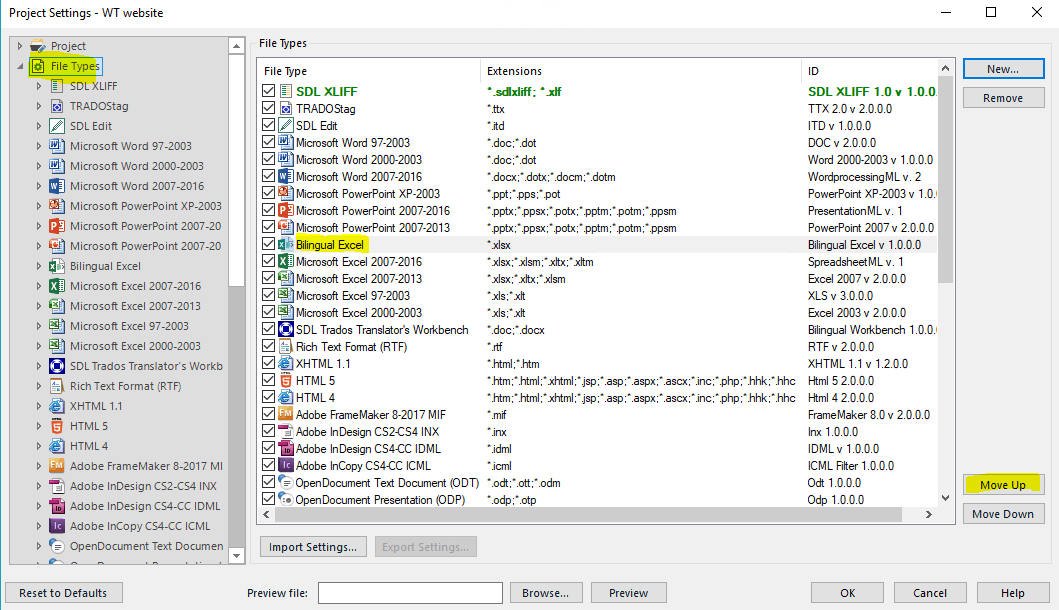Click Adobe InDesign CS2-CS4 INX list icon
Image resolution: width=1059 pixels, height=610 pixels.
pyautogui.click(x=286, y=432)
